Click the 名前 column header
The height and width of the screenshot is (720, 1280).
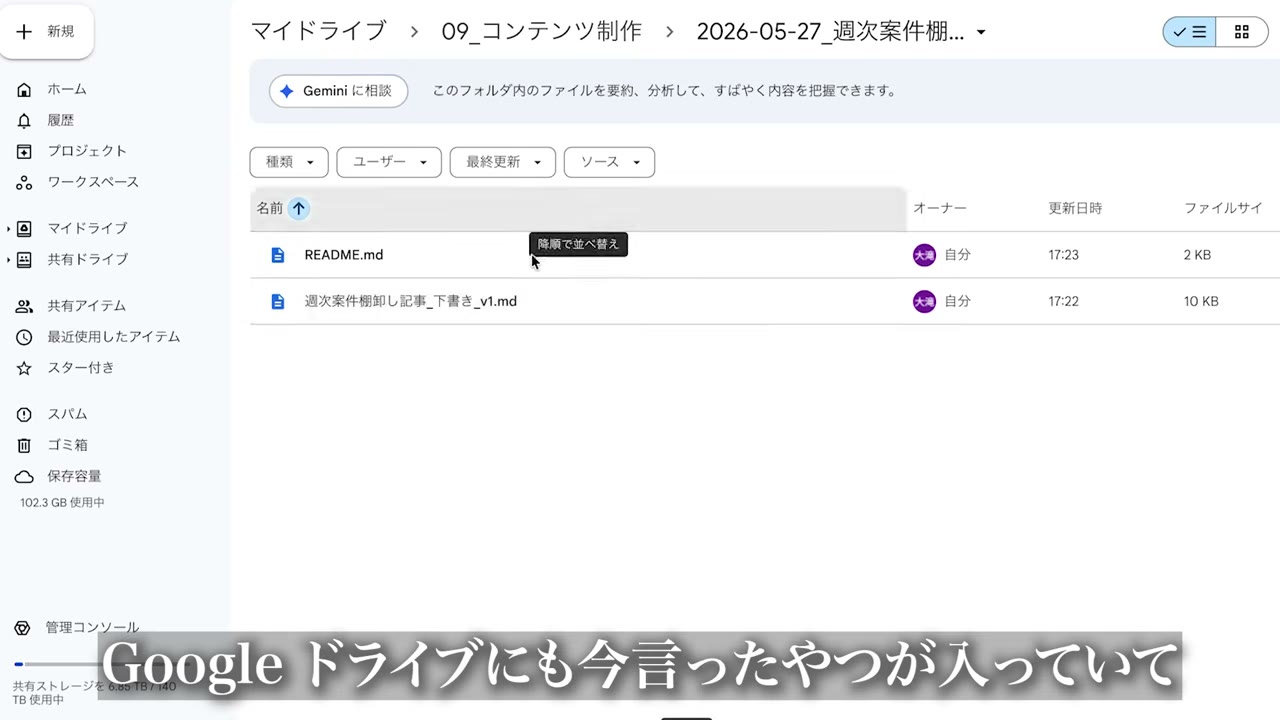pos(270,208)
